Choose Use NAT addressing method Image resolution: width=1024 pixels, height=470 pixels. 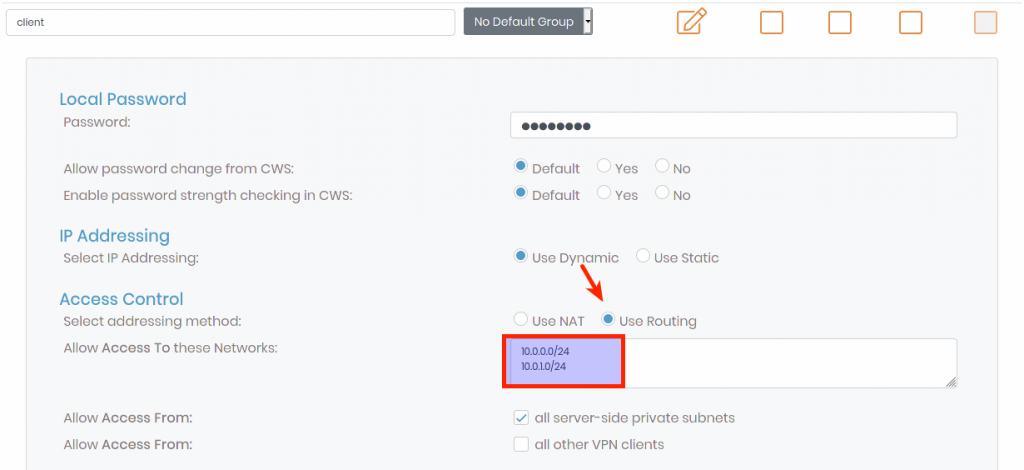[x=521, y=320]
